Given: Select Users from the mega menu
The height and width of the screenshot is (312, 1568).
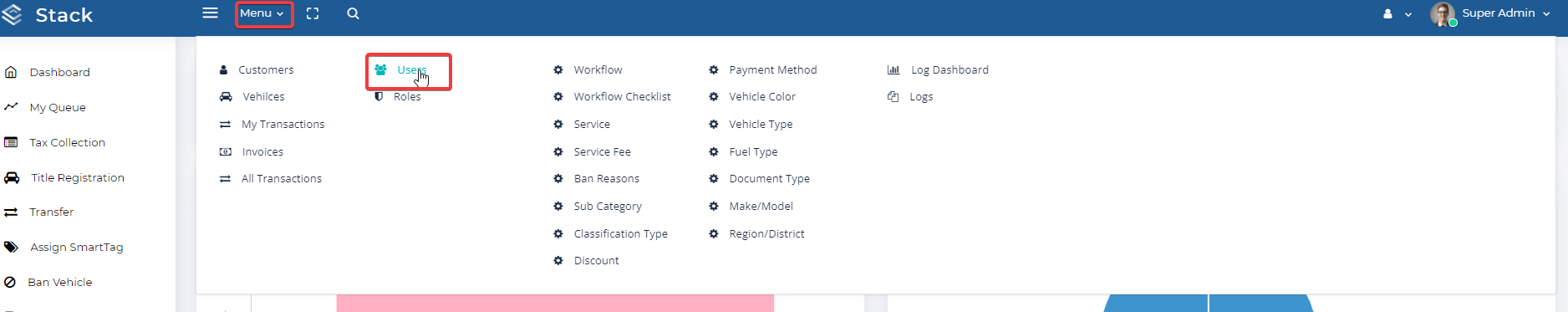Looking at the screenshot, I should tap(412, 70).
